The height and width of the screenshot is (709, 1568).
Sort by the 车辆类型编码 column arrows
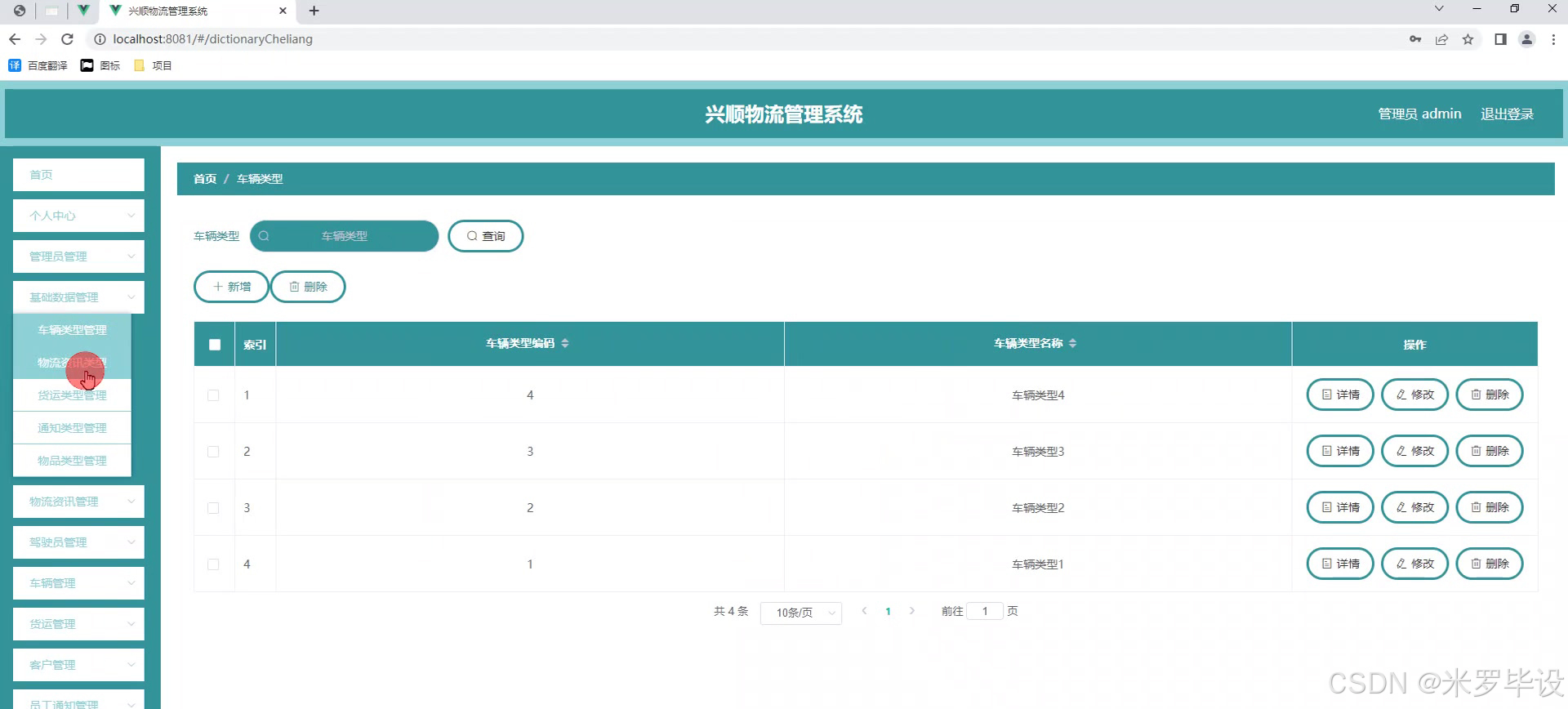[x=565, y=344]
